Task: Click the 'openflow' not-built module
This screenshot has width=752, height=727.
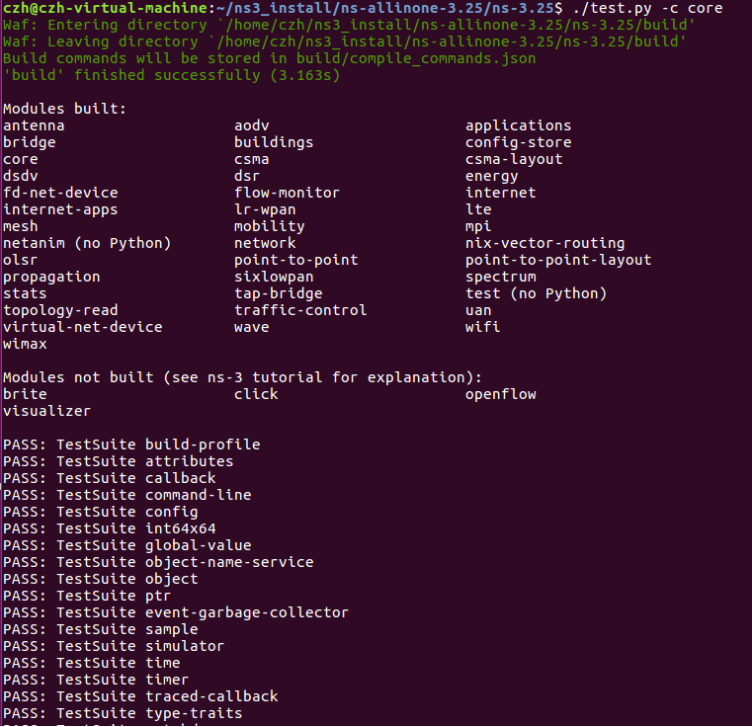Action: [501, 394]
